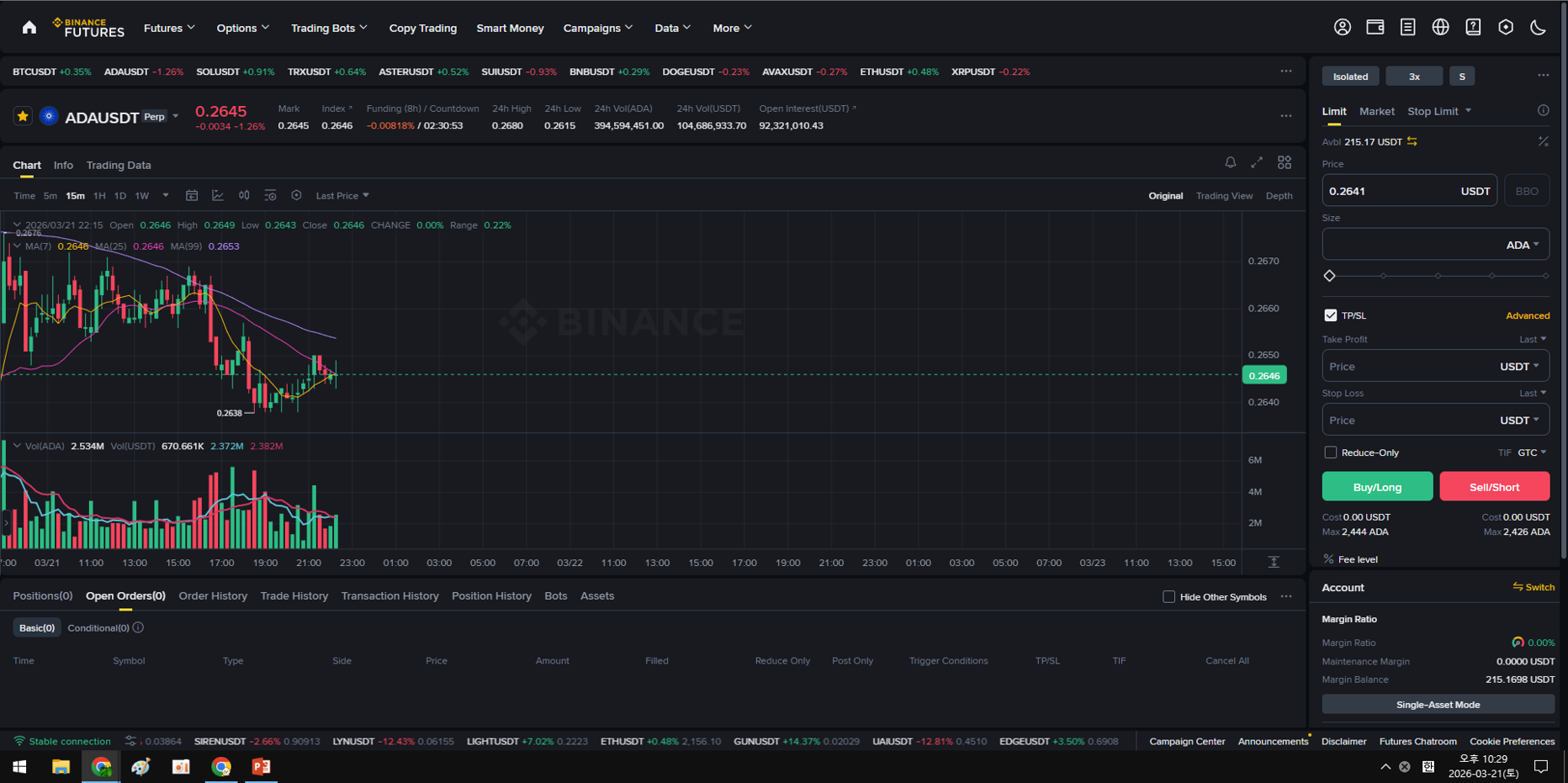Image resolution: width=1568 pixels, height=783 pixels.
Task: Expand chart to full screen
Action: 1257,162
